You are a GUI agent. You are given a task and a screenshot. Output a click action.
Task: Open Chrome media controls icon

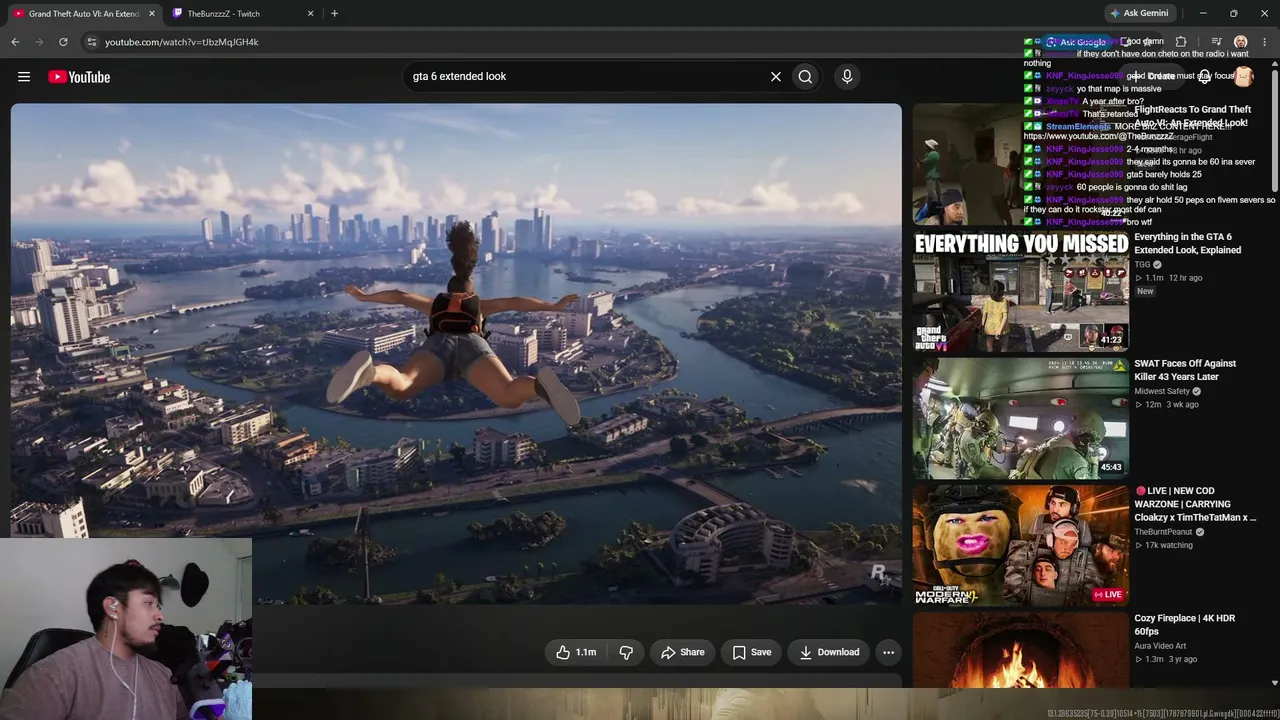click(1216, 42)
